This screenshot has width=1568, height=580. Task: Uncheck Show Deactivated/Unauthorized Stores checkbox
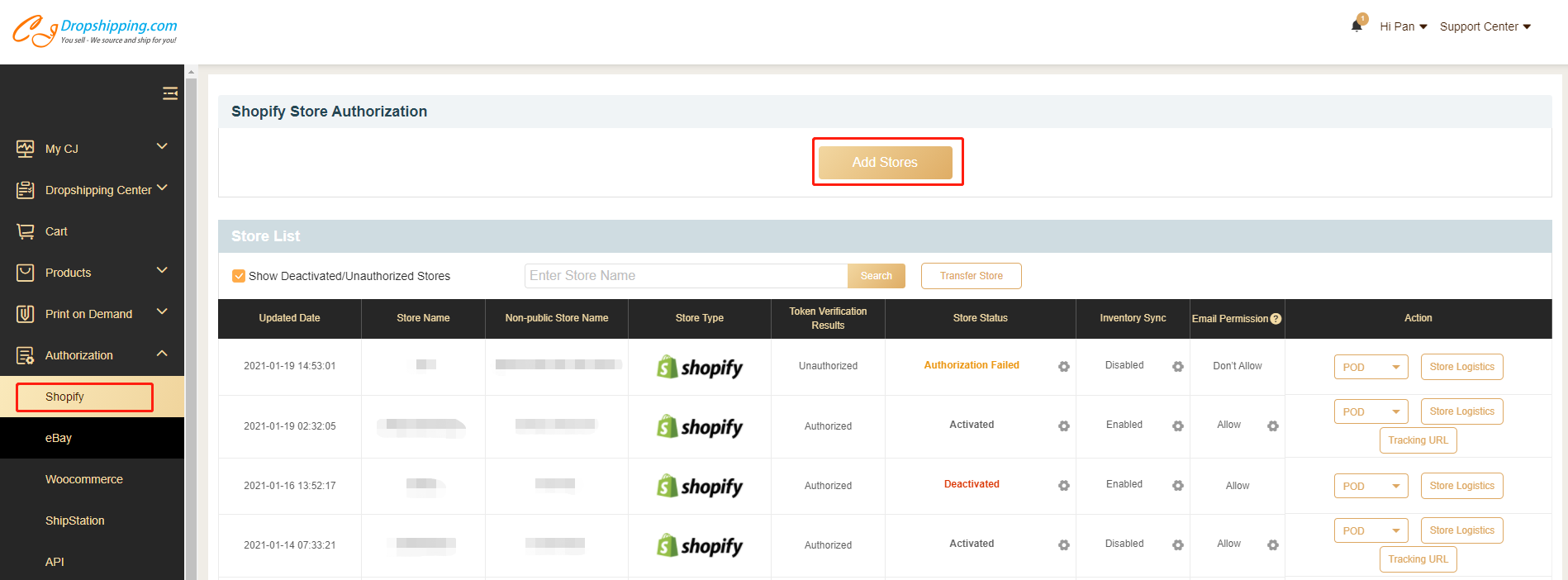coord(239,276)
